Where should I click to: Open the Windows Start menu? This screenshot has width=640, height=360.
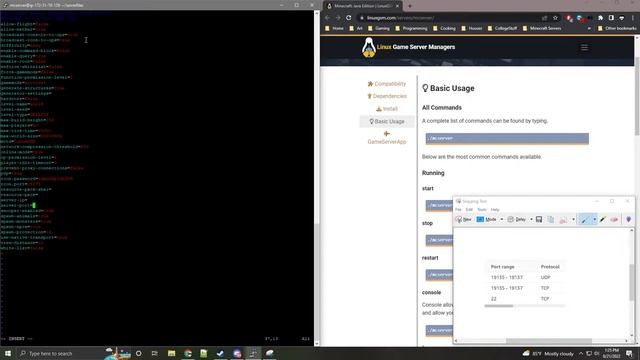(x=8, y=353)
